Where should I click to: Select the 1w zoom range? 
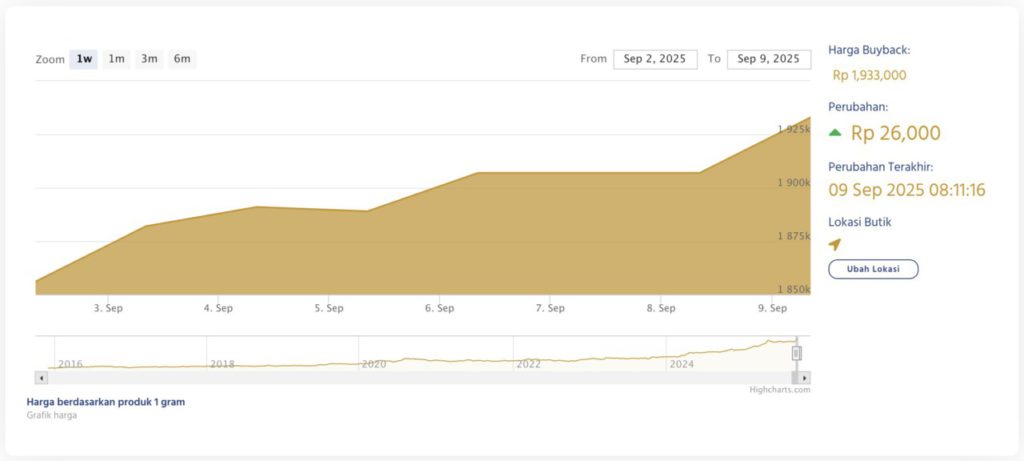(x=84, y=59)
